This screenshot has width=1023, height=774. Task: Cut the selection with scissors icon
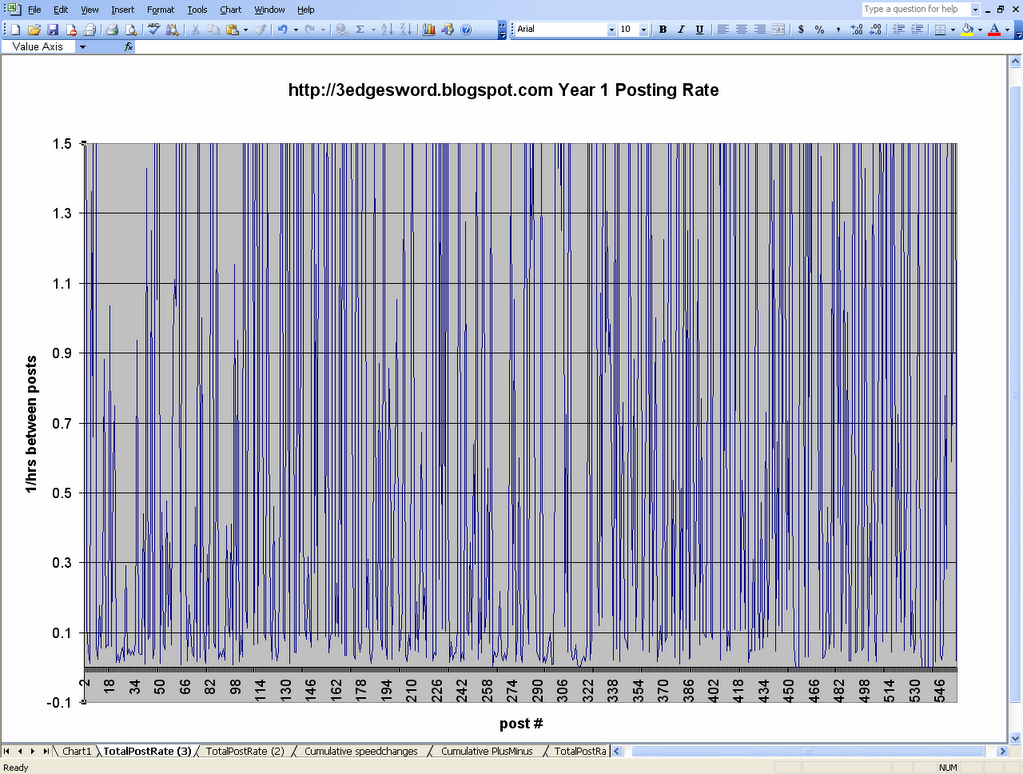(x=195, y=29)
